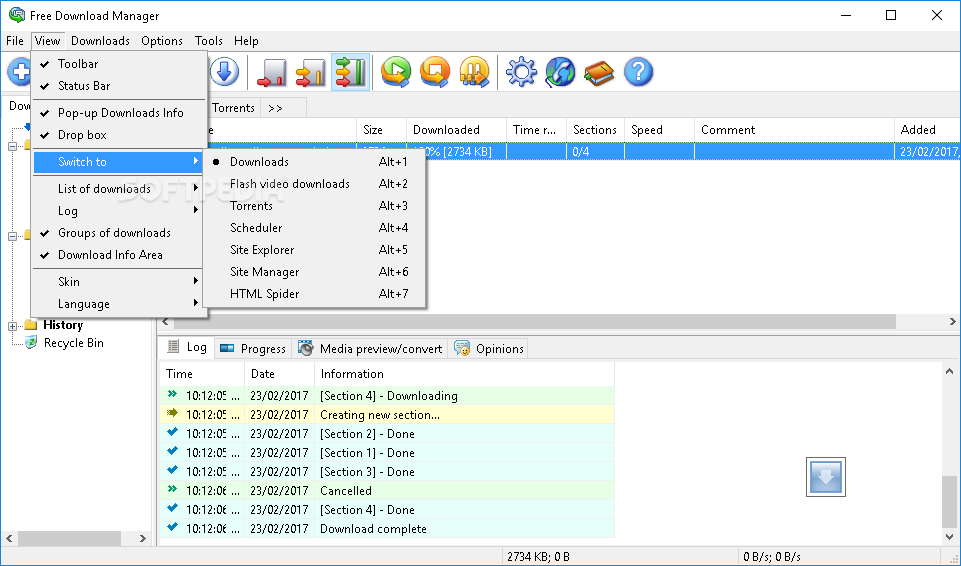Open the books help library icon
Screen dimensions: 961x566
coord(599,72)
